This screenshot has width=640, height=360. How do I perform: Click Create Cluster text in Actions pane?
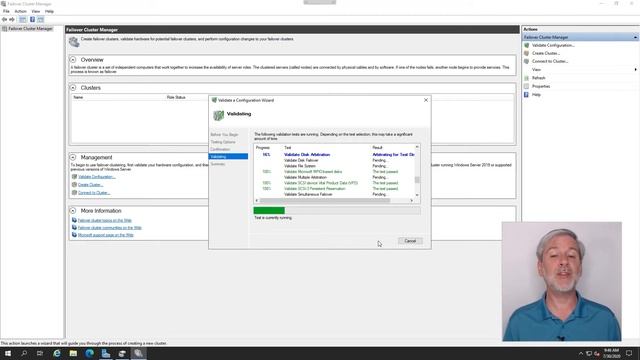pyautogui.click(x=546, y=53)
